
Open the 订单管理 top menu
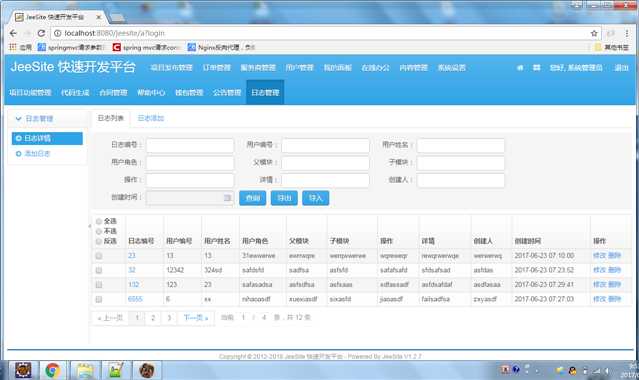(x=216, y=68)
